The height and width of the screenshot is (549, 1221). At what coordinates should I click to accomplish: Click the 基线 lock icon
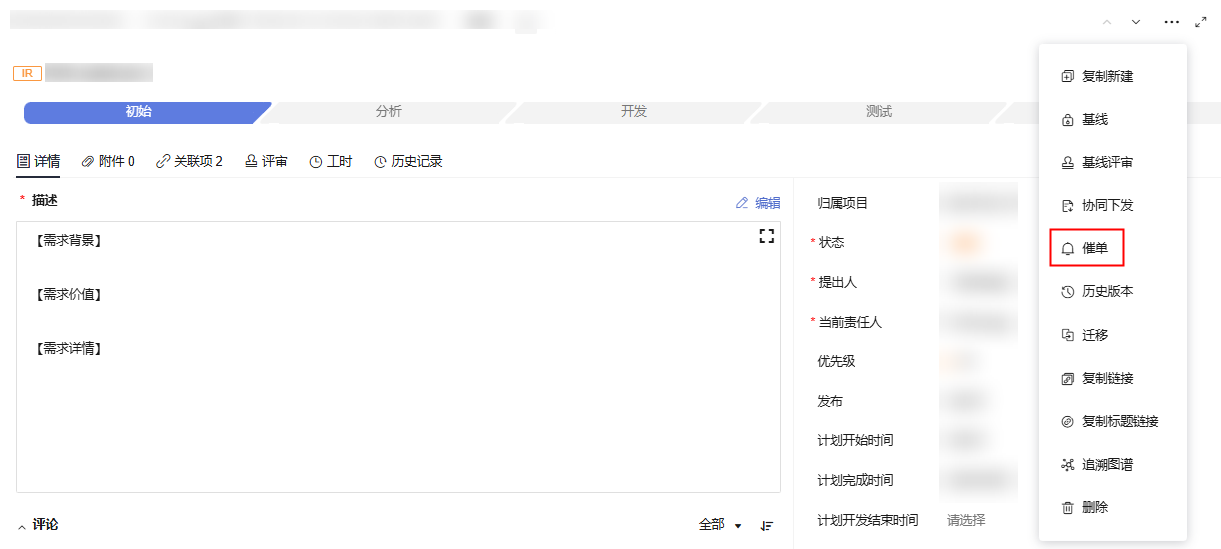pyautogui.click(x=1067, y=120)
